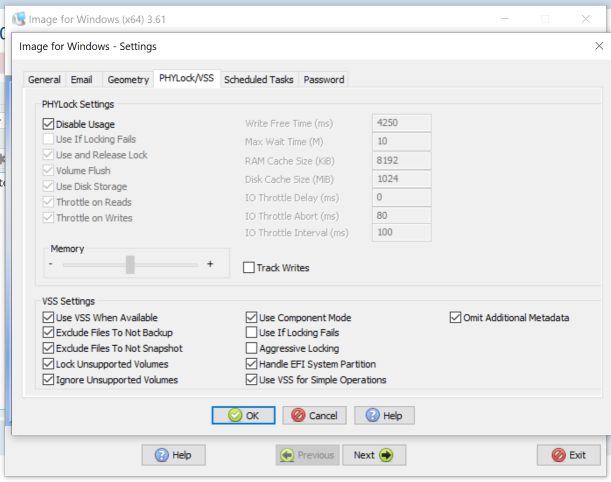Click the VSS Settings group label

coord(69,301)
